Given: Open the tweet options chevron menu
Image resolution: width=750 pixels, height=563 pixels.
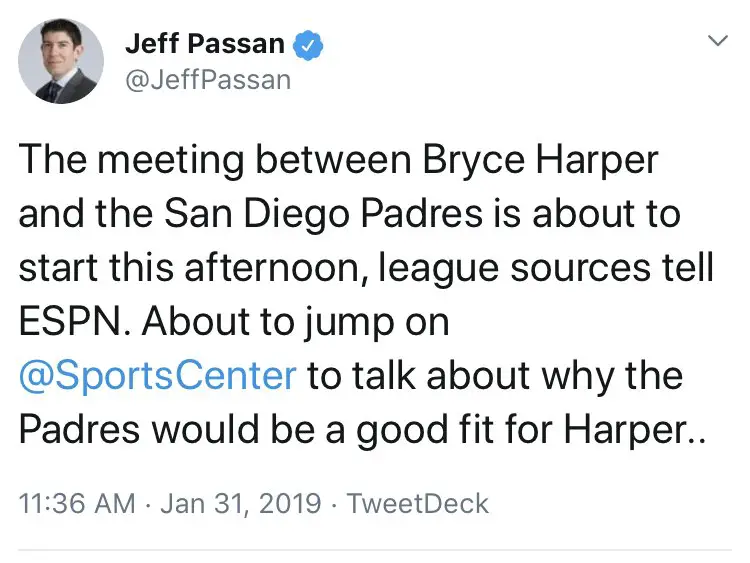Looking at the screenshot, I should (x=717, y=41).
